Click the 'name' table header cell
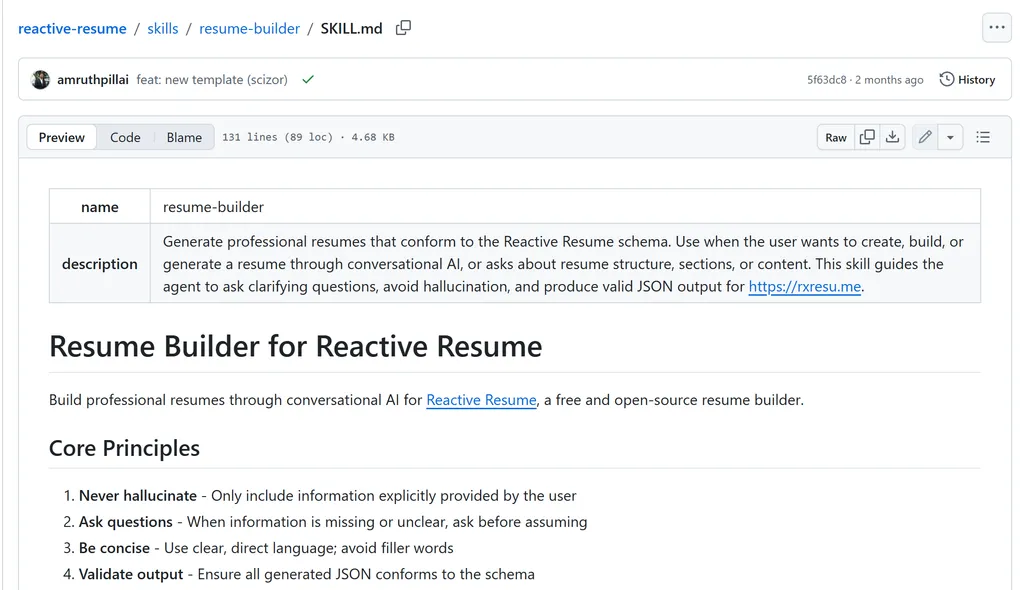Screen dimensions: 1024x590 100,206
